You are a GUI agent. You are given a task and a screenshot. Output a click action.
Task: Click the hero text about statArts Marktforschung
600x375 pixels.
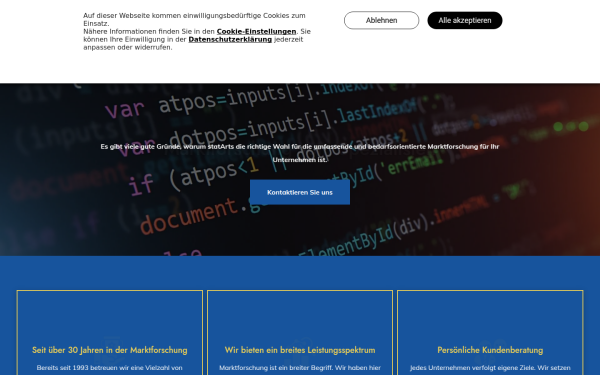pos(300,153)
